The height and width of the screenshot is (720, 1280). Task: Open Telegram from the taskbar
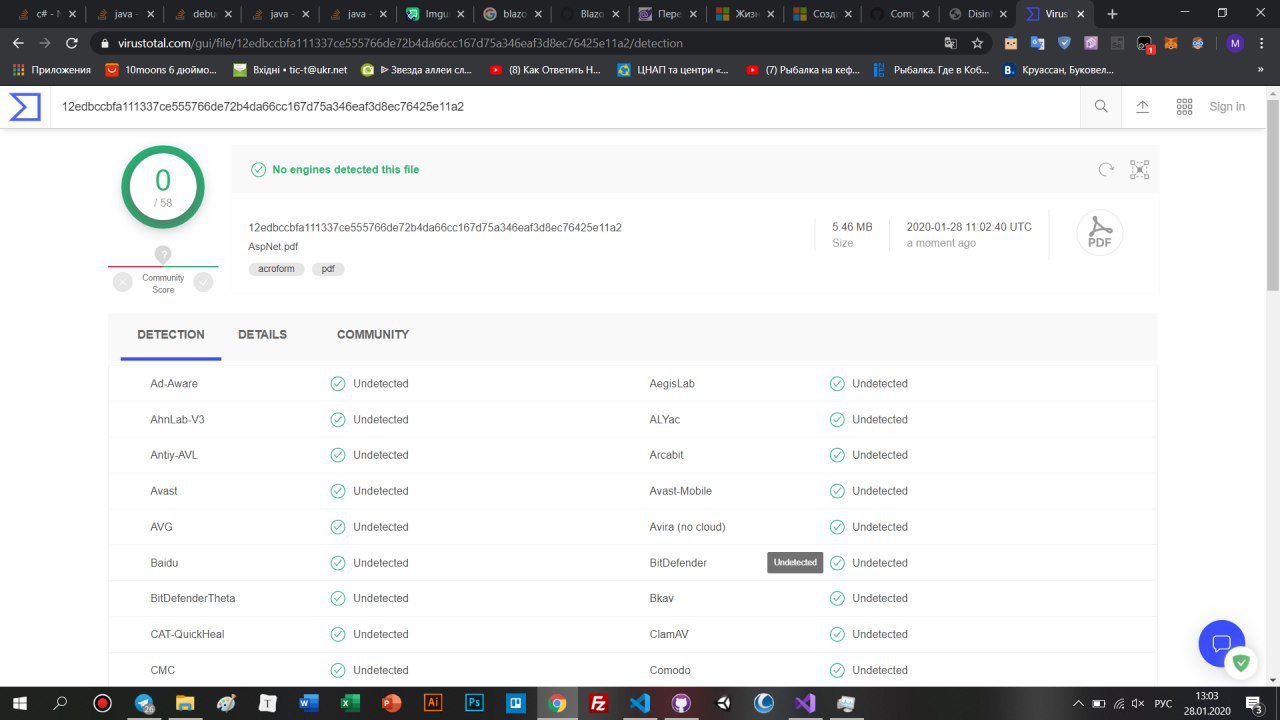click(x=144, y=703)
